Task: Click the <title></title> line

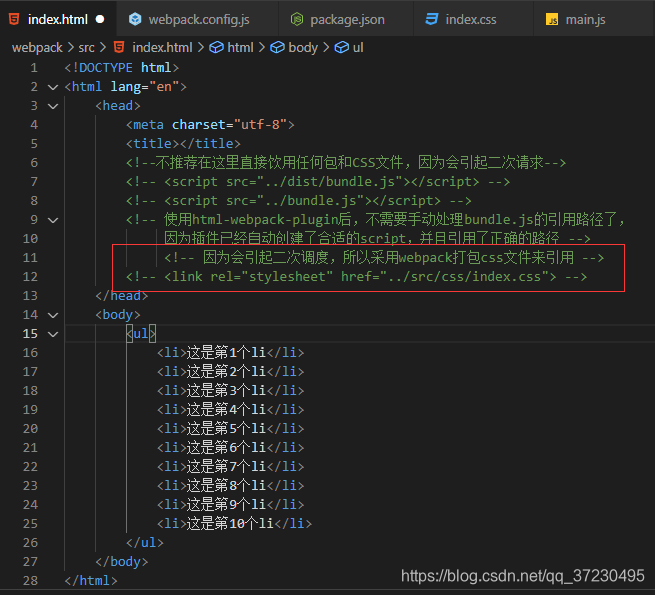Action: (x=183, y=144)
